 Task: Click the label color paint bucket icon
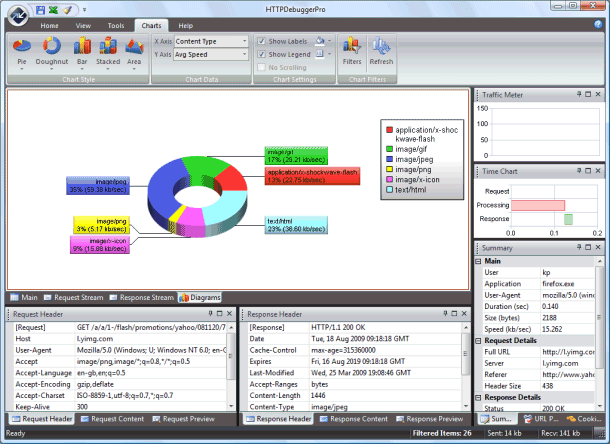[x=320, y=40]
